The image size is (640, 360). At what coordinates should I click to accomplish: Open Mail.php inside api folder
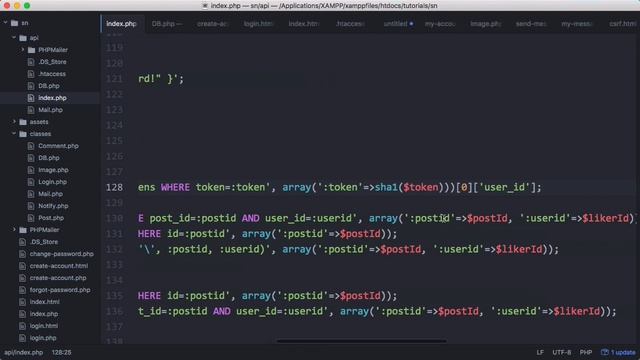pyautogui.click(x=50, y=110)
